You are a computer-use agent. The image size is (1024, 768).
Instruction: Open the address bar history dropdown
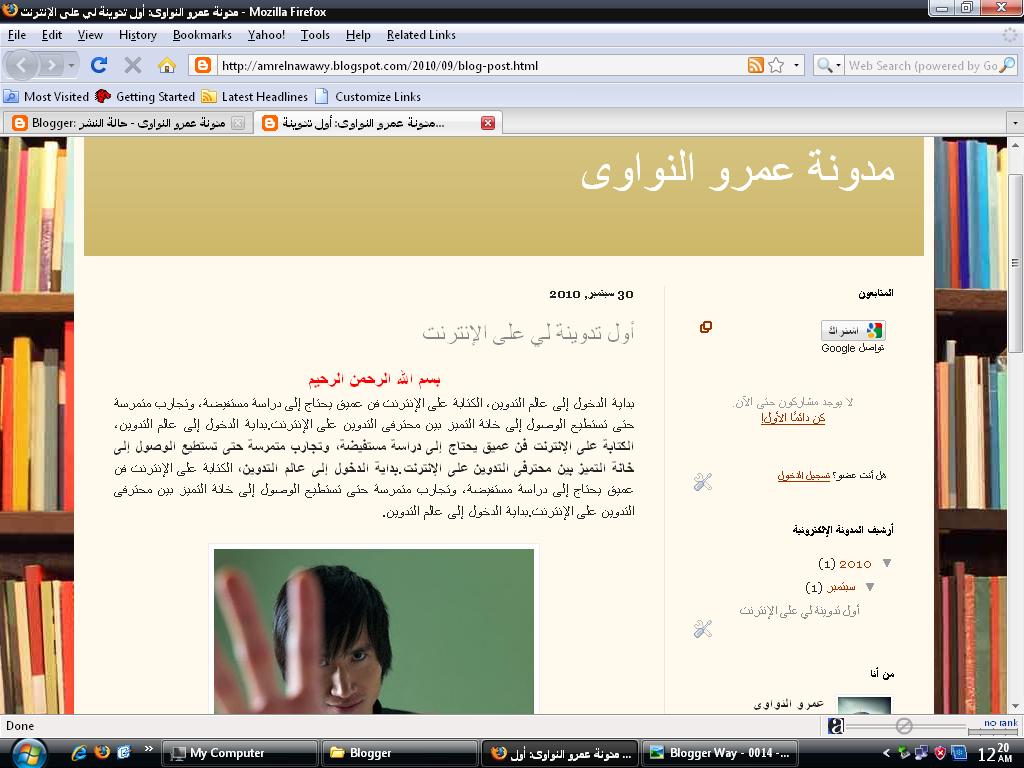click(796, 65)
